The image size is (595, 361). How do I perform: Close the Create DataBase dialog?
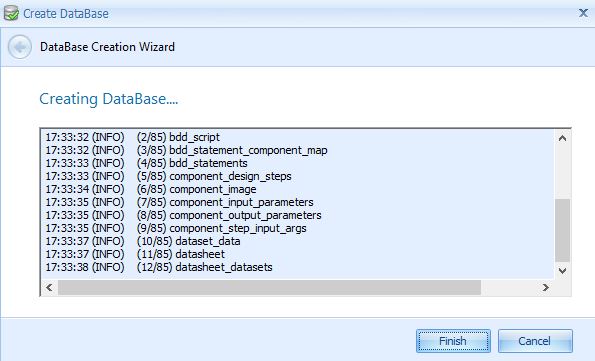(583, 13)
